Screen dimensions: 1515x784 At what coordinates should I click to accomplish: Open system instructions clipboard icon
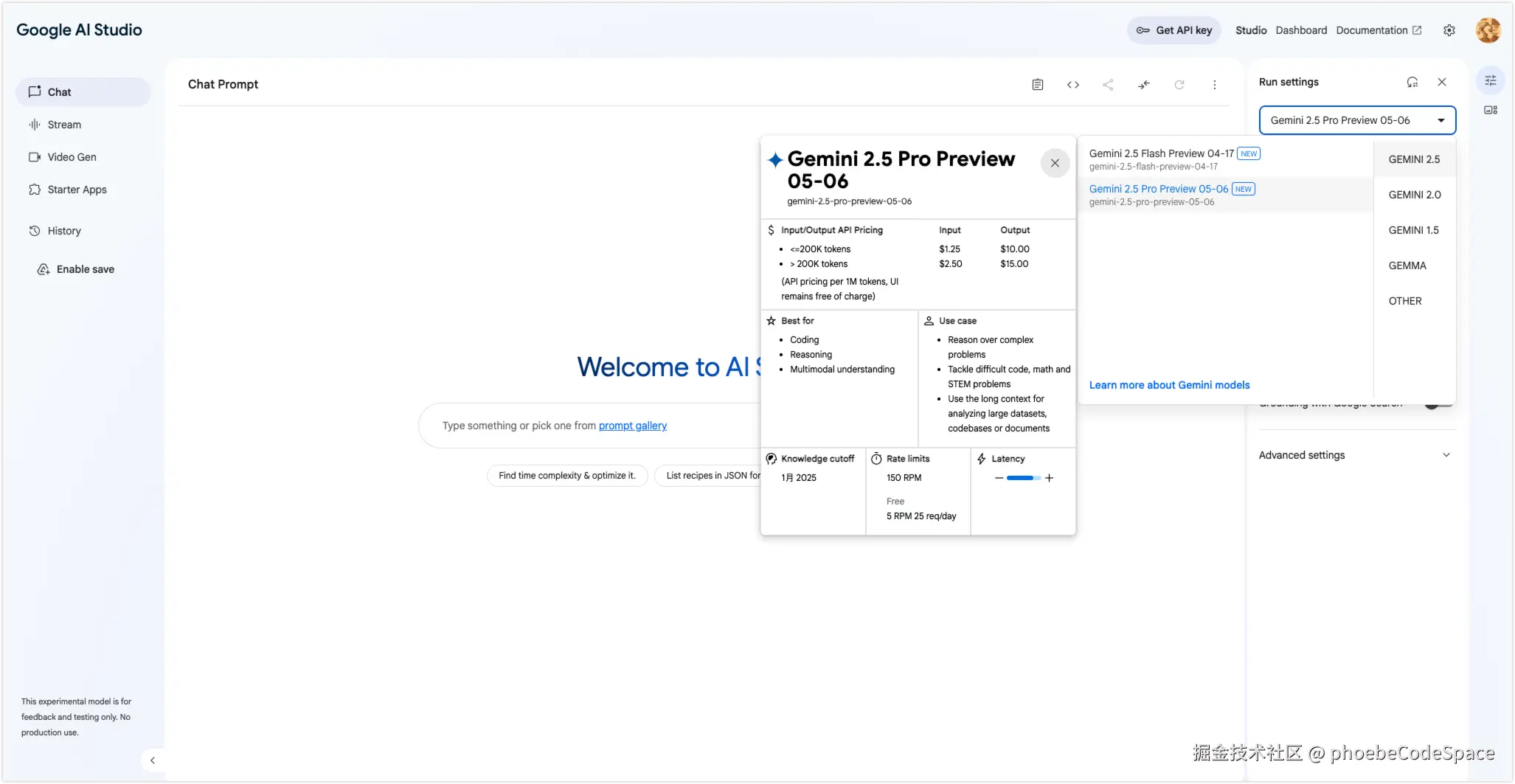[1038, 85]
